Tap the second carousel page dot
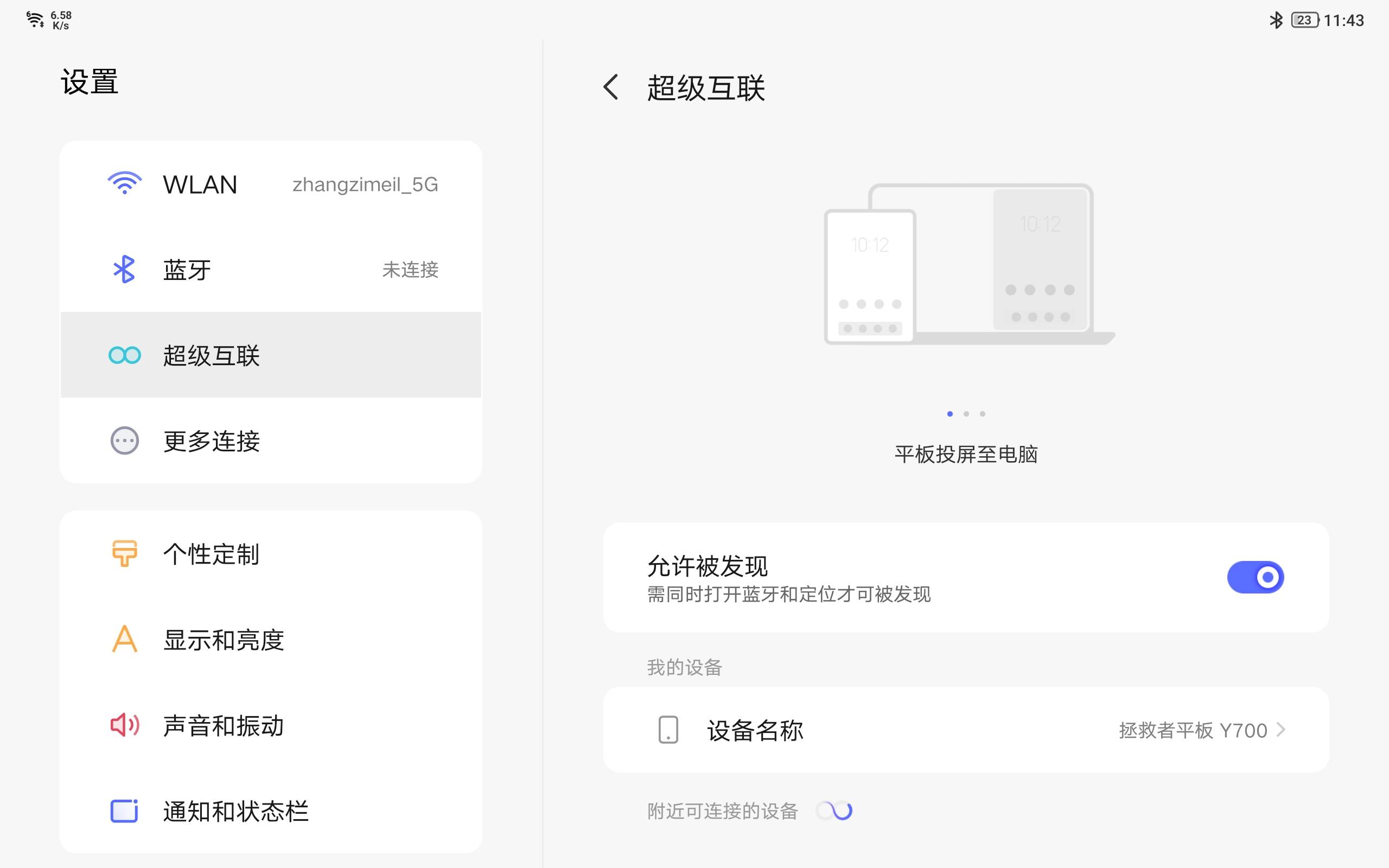The height and width of the screenshot is (868, 1389). pyautogui.click(x=966, y=413)
